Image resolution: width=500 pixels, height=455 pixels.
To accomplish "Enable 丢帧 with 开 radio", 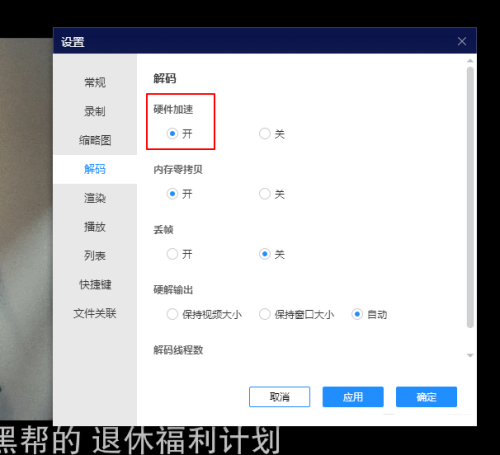I will pos(172,254).
